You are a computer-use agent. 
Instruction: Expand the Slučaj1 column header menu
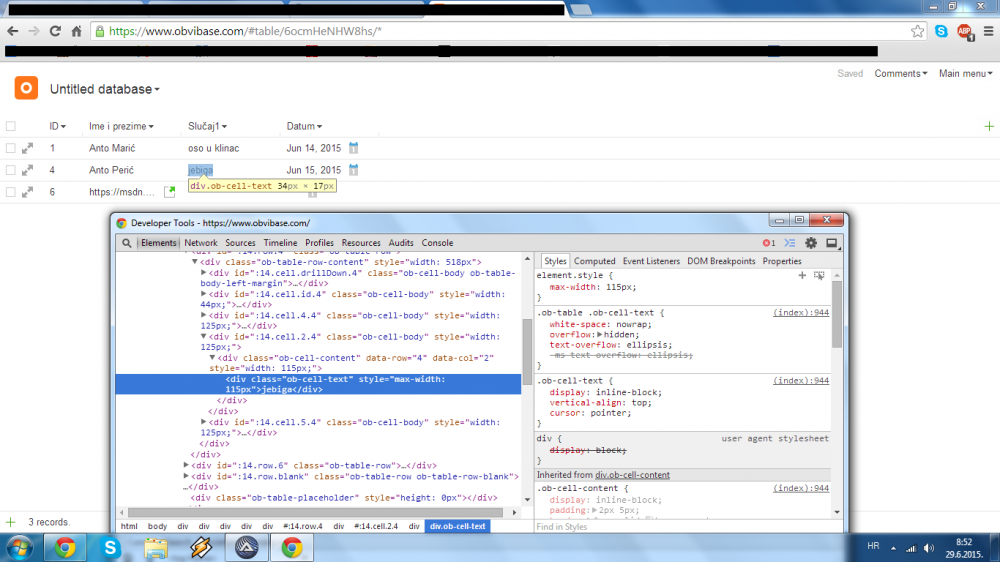[207, 126]
